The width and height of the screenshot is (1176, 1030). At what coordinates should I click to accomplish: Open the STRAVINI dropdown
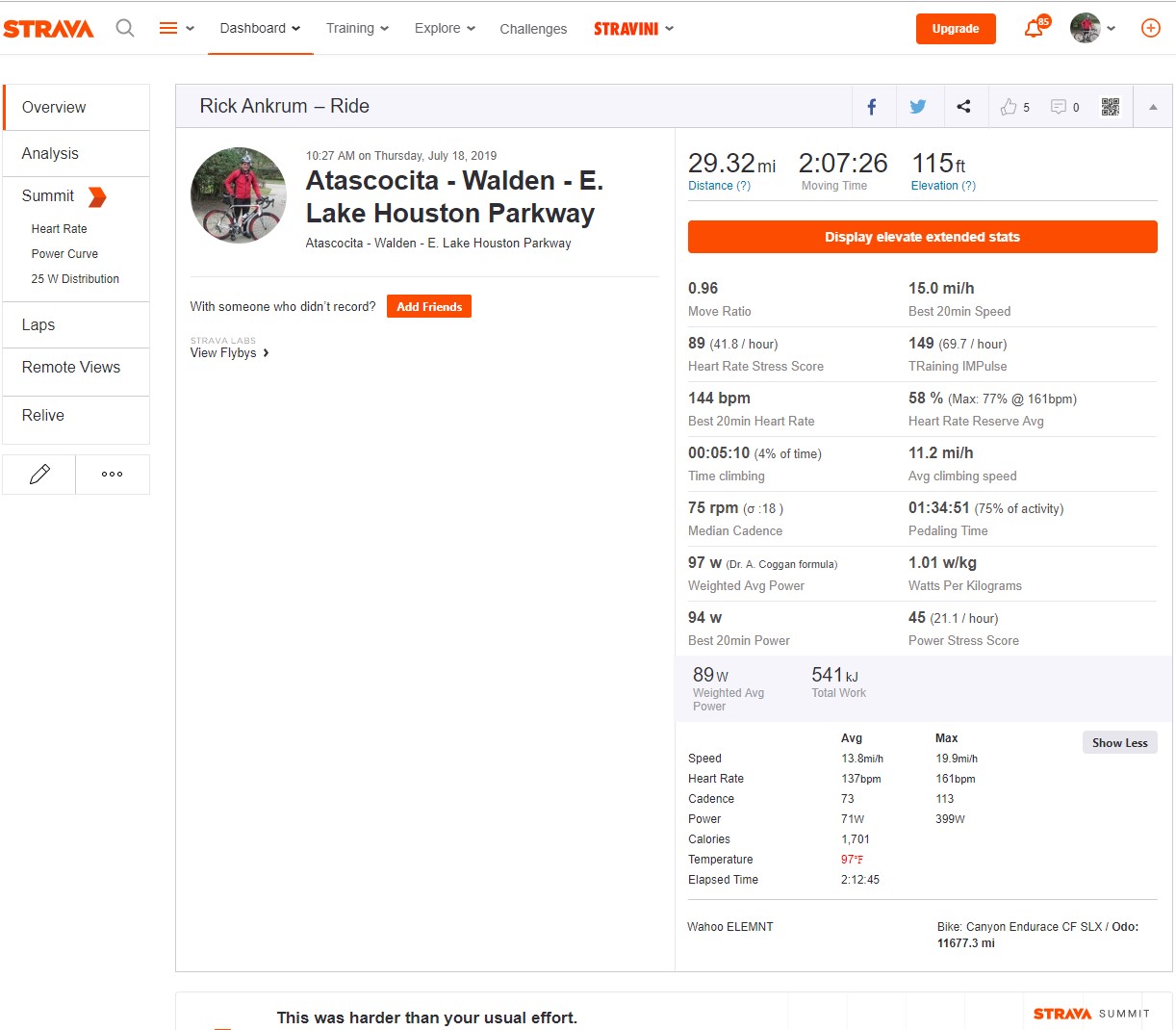coord(633,29)
